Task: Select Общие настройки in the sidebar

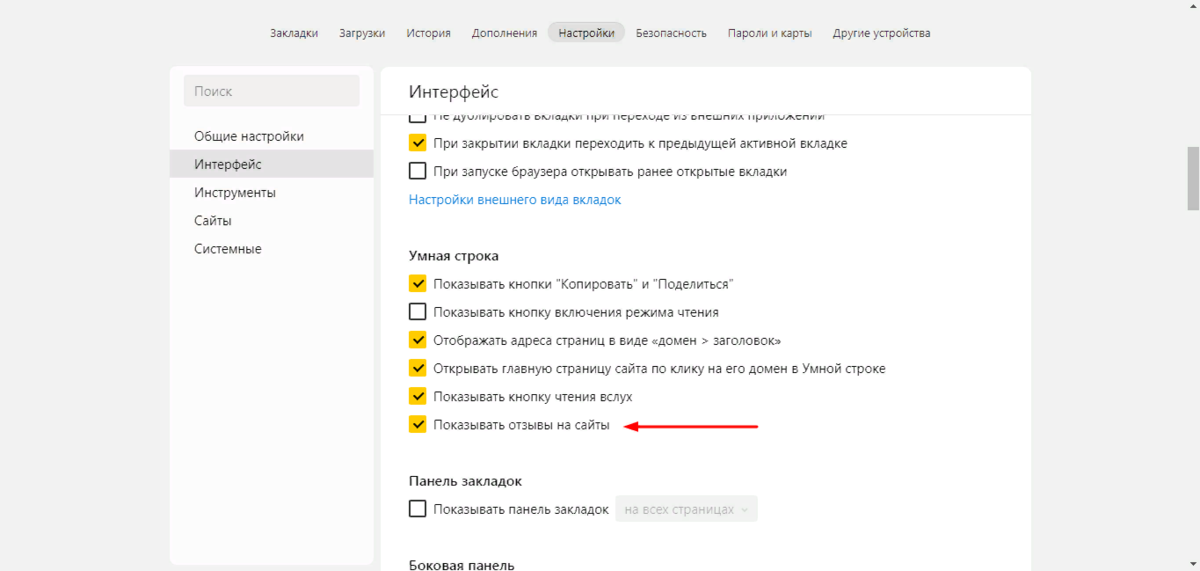Action: click(249, 136)
